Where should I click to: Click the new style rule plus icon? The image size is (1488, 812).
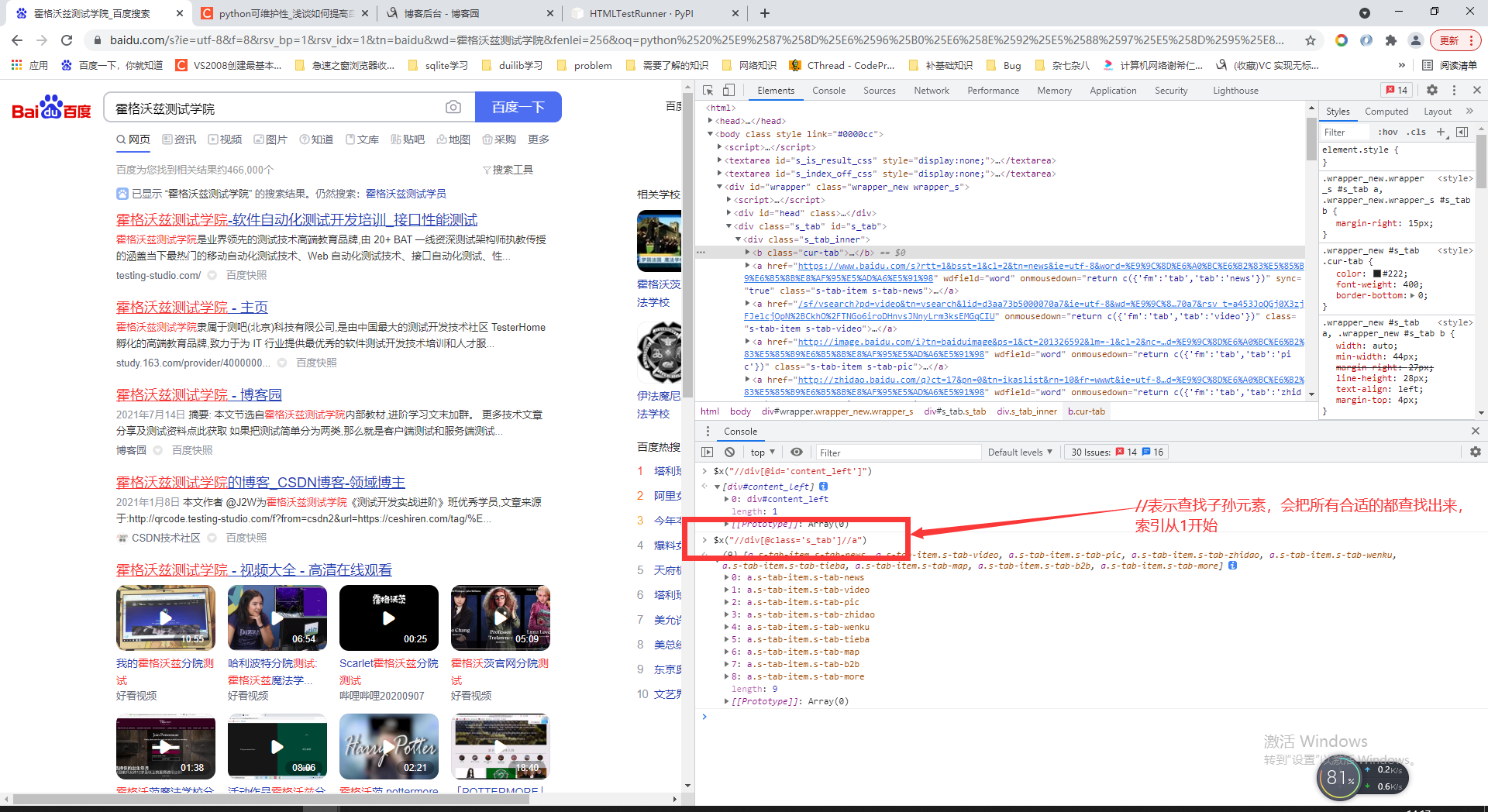click(x=1441, y=132)
